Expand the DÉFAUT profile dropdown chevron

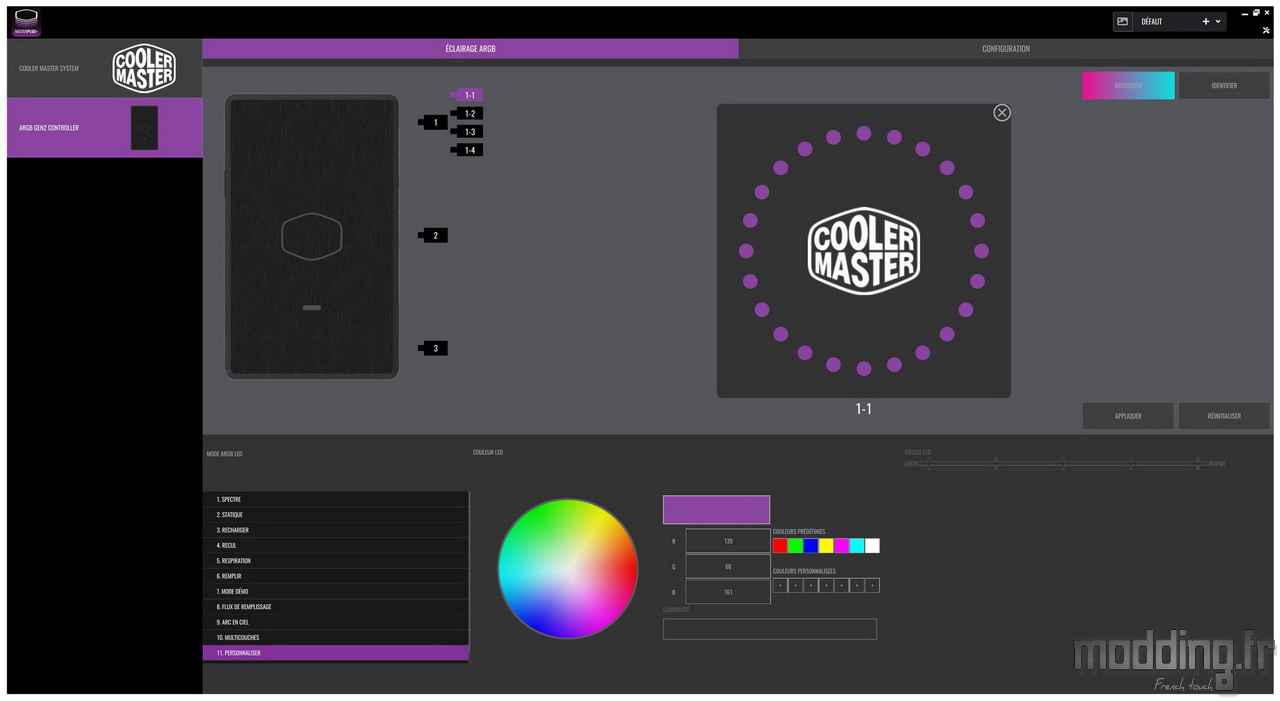coord(1218,21)
